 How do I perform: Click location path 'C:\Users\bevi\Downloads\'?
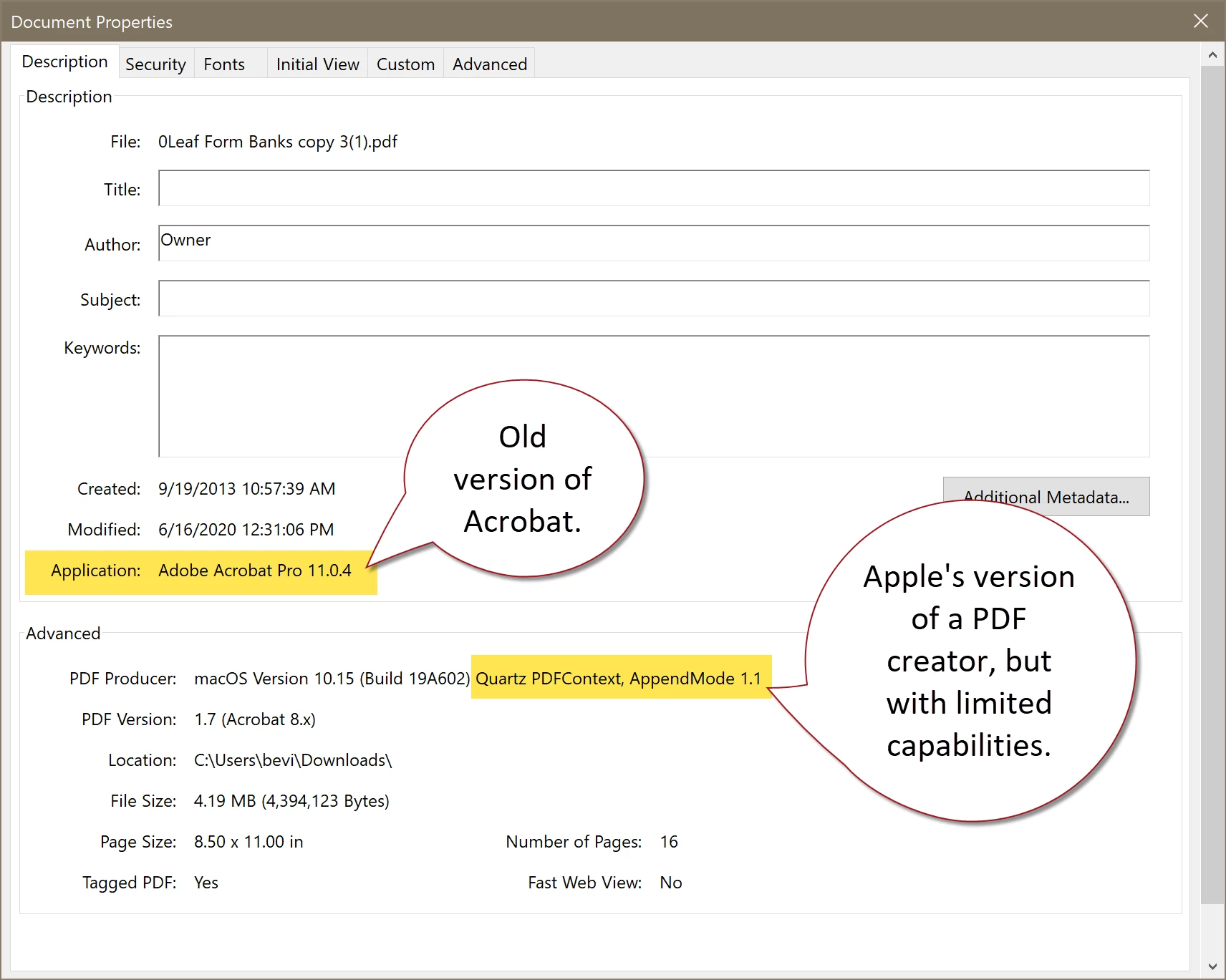tap(293, 760)
